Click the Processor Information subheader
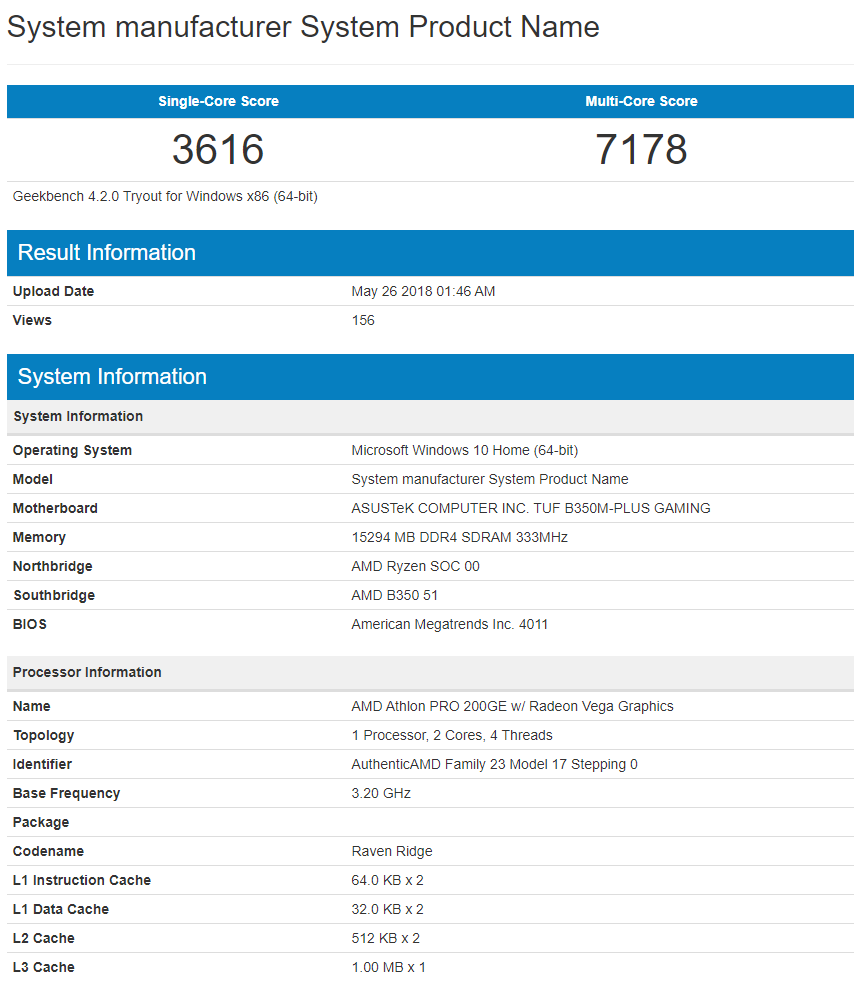Screen dimensions: 861x988 tap(430, 672)
